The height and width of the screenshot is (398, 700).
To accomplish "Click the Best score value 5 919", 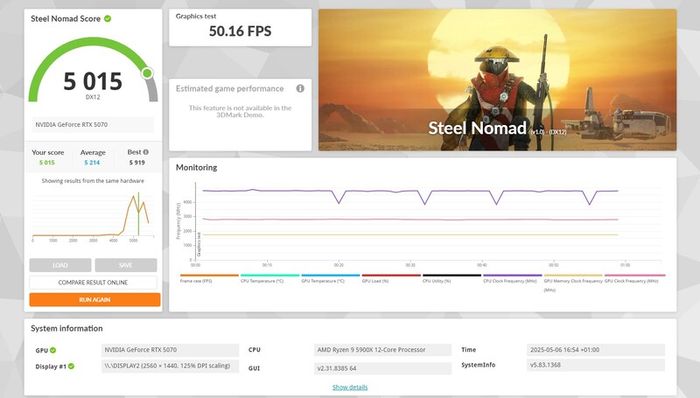I will pyautogui.click(x=137, y=163).
